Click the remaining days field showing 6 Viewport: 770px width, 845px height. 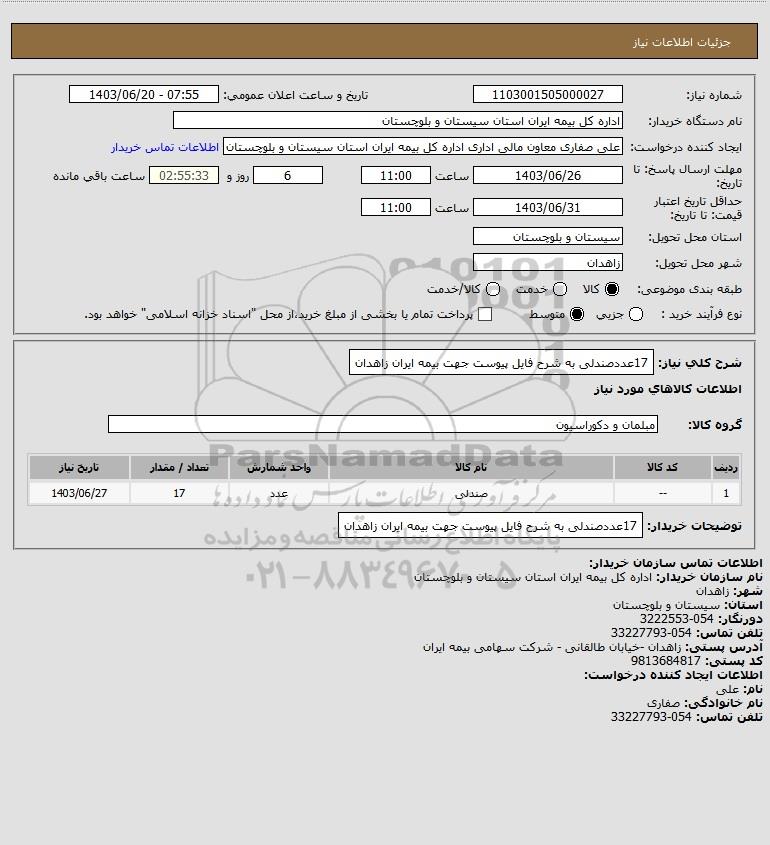pos(288,176)
